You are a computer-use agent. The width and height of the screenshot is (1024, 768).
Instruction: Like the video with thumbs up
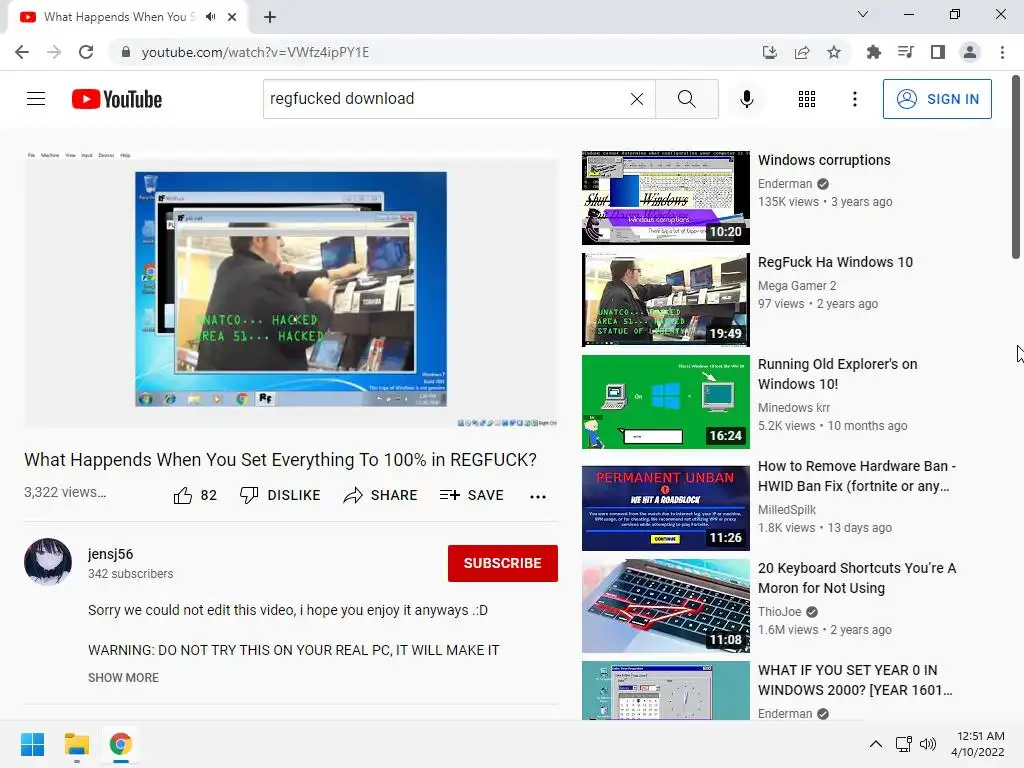click(195, 496)
